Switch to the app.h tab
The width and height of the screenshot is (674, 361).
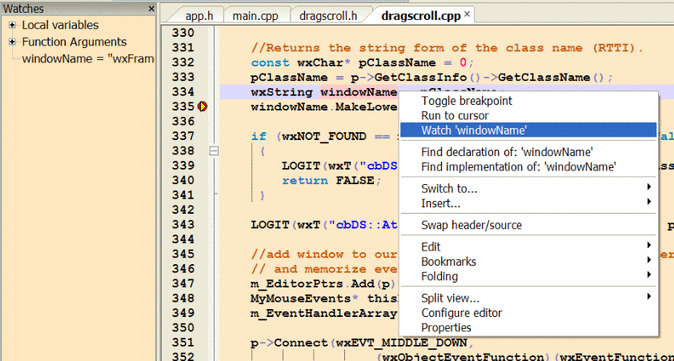point(199,16)
